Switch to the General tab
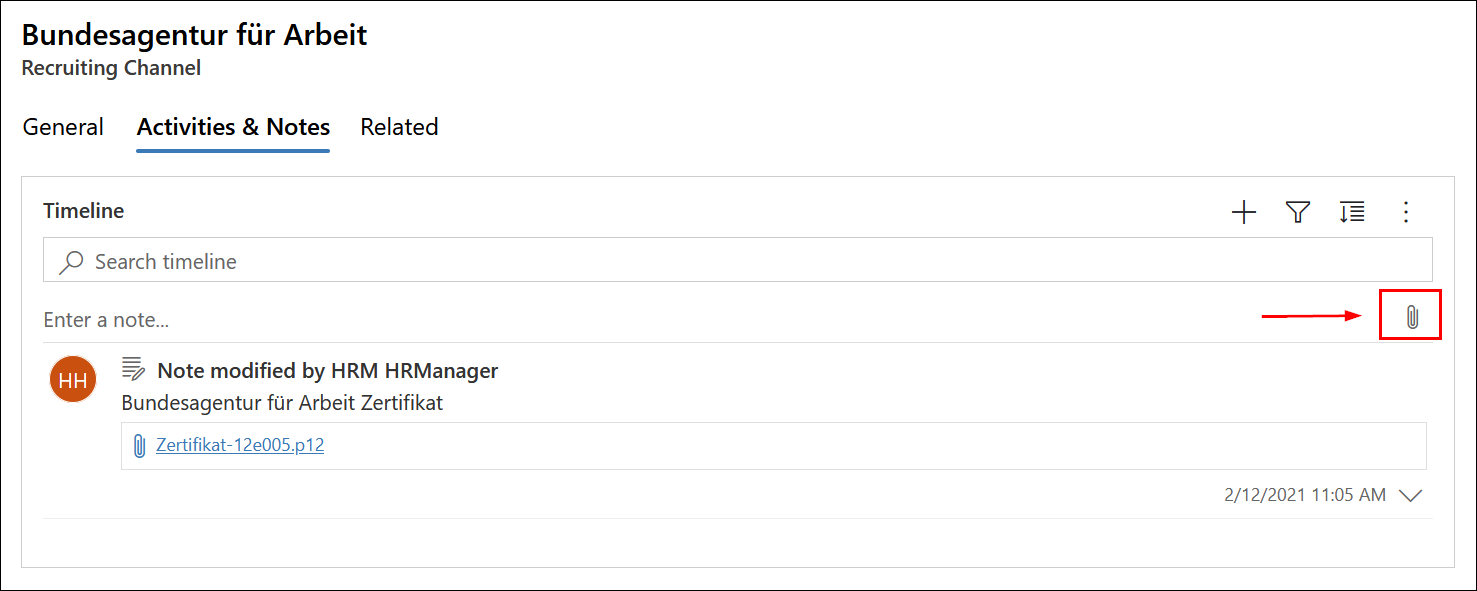 pos(63,127)
